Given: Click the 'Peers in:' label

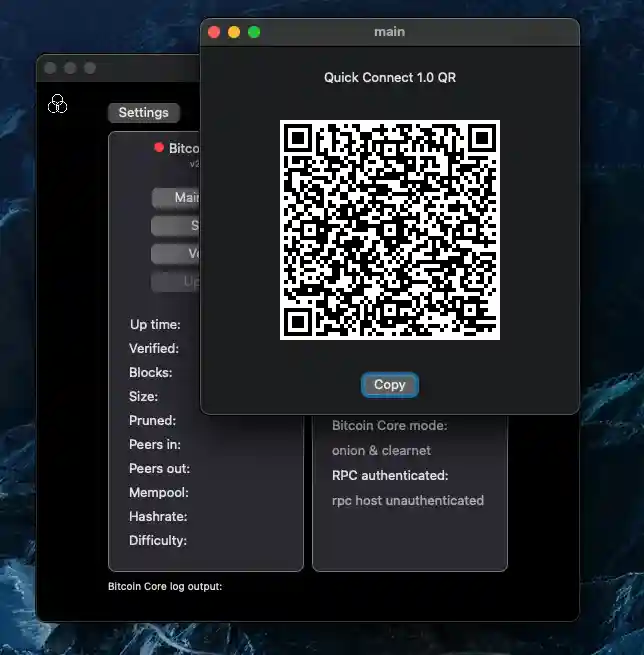Looking at the screenshot, I should coord(155,444).
